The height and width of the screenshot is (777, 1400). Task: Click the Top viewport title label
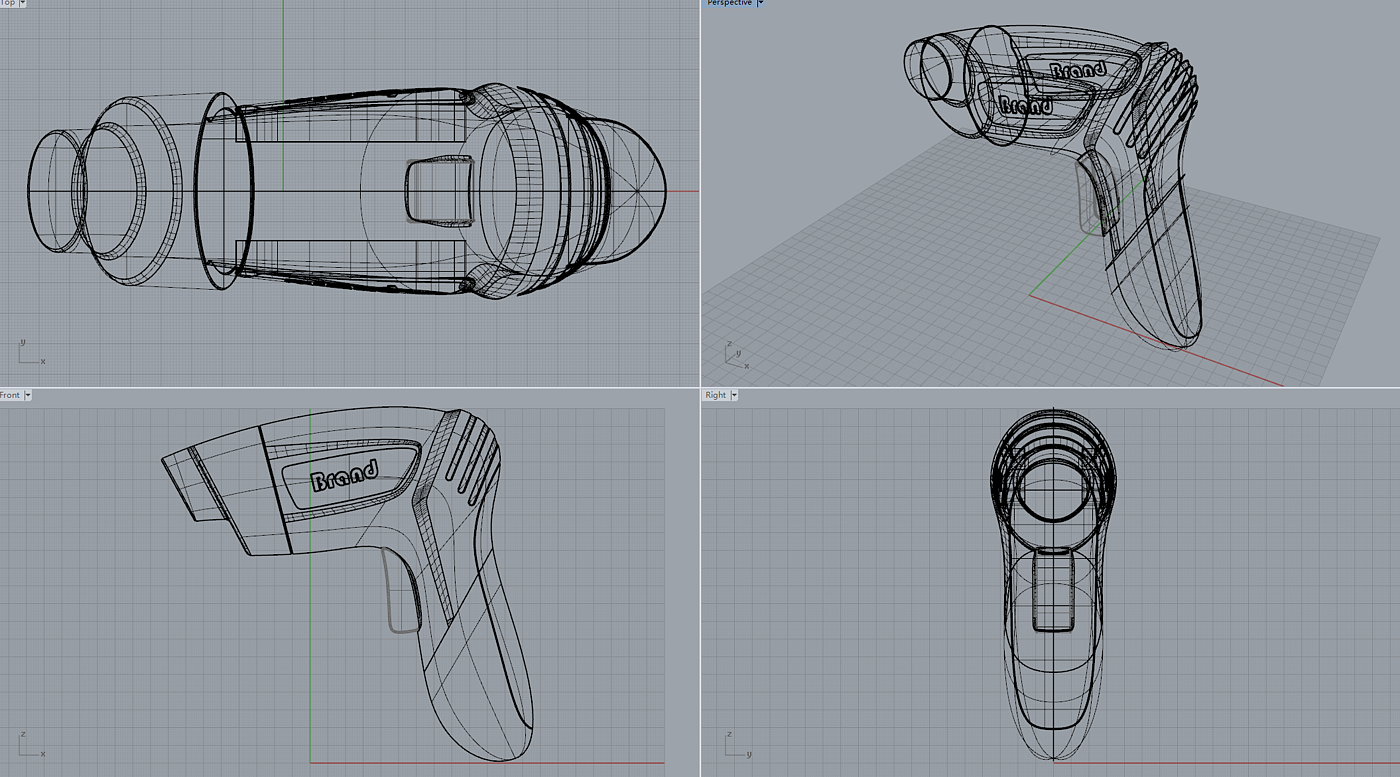pyautogui.click(x=8, y=3)
